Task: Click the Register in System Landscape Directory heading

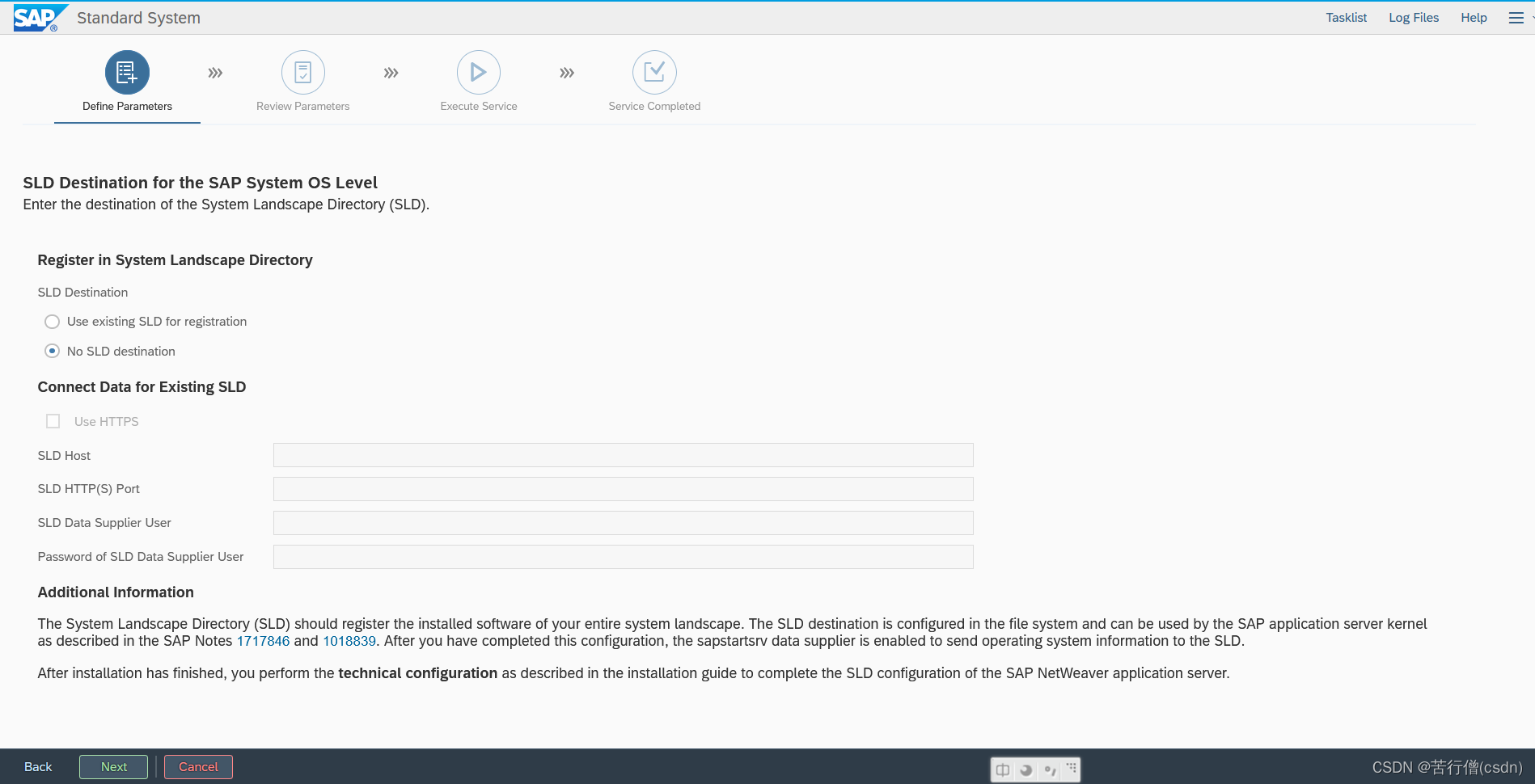Action: coord(175,260)
